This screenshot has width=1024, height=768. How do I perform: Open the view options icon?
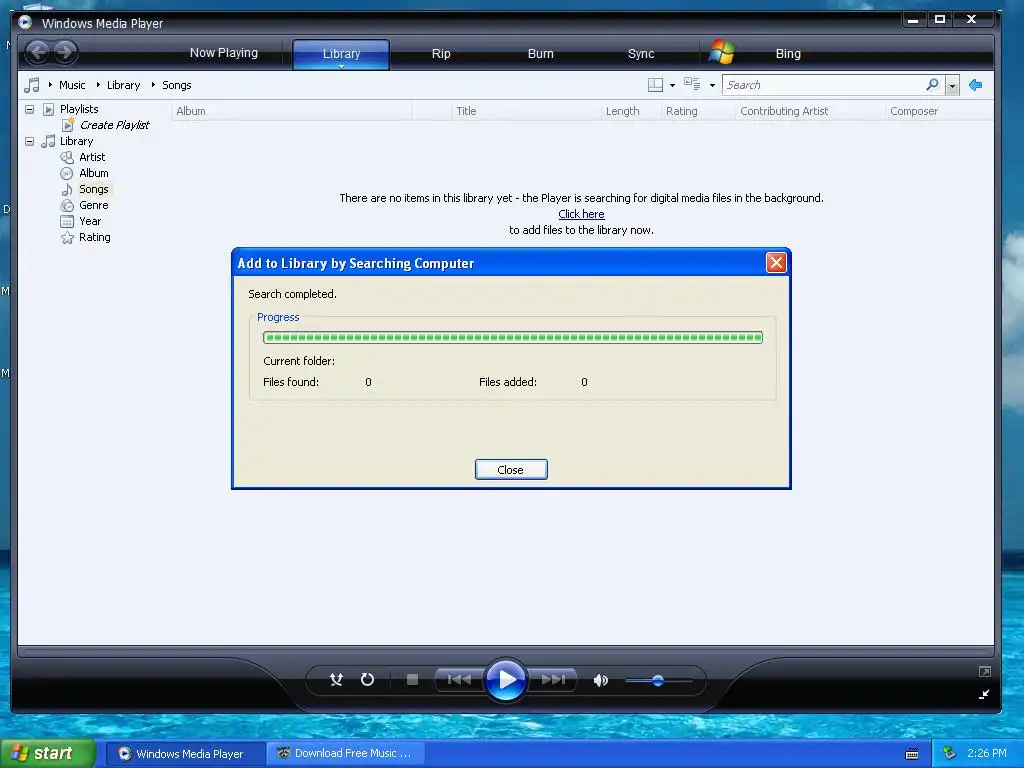(x=692, y=84)
